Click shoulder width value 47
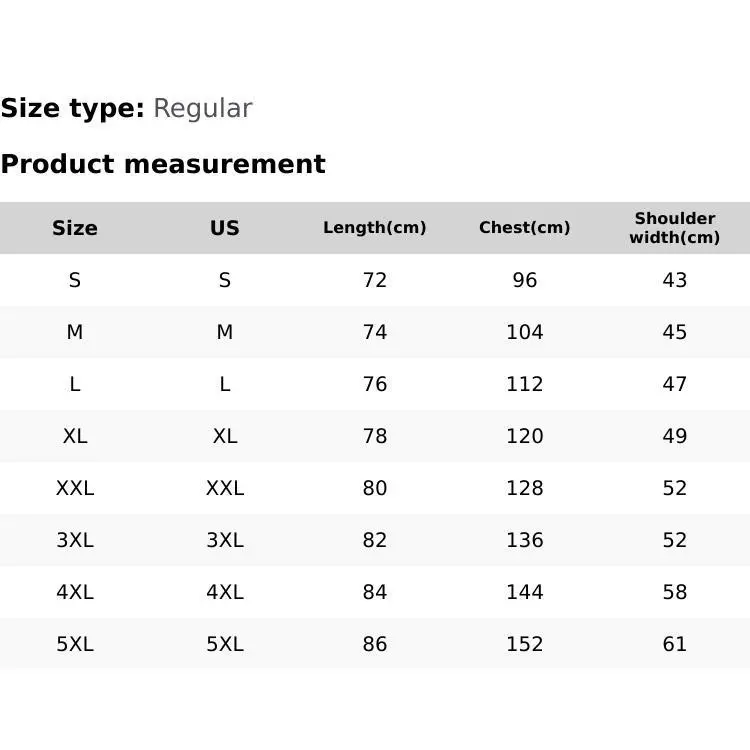Screen dimensions: 750x750 [675, 384]
